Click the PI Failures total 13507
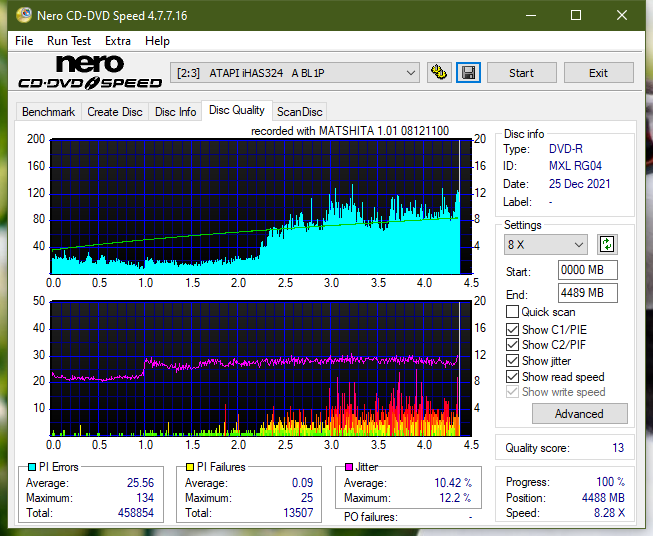 click(298, 513)
